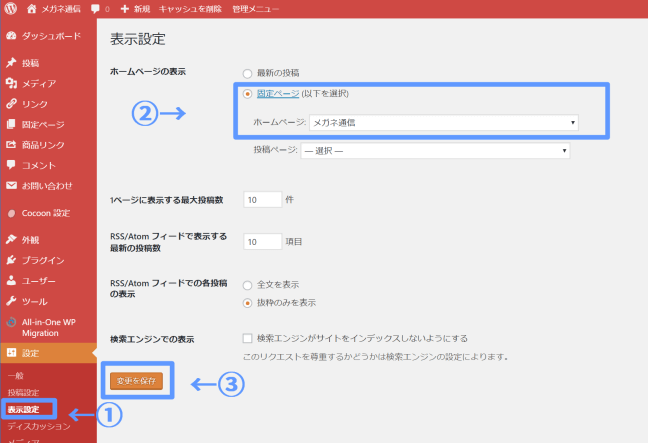648x443 pixels.
Task: Click the 外観 paintbrush icon
Action: (11, 239)
